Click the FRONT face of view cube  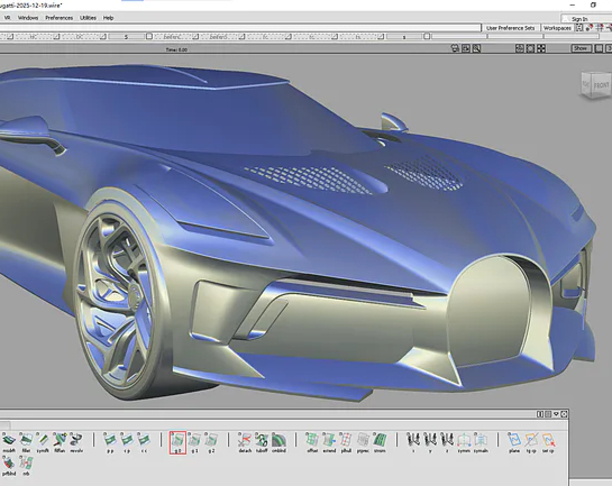tap(599, 87)
